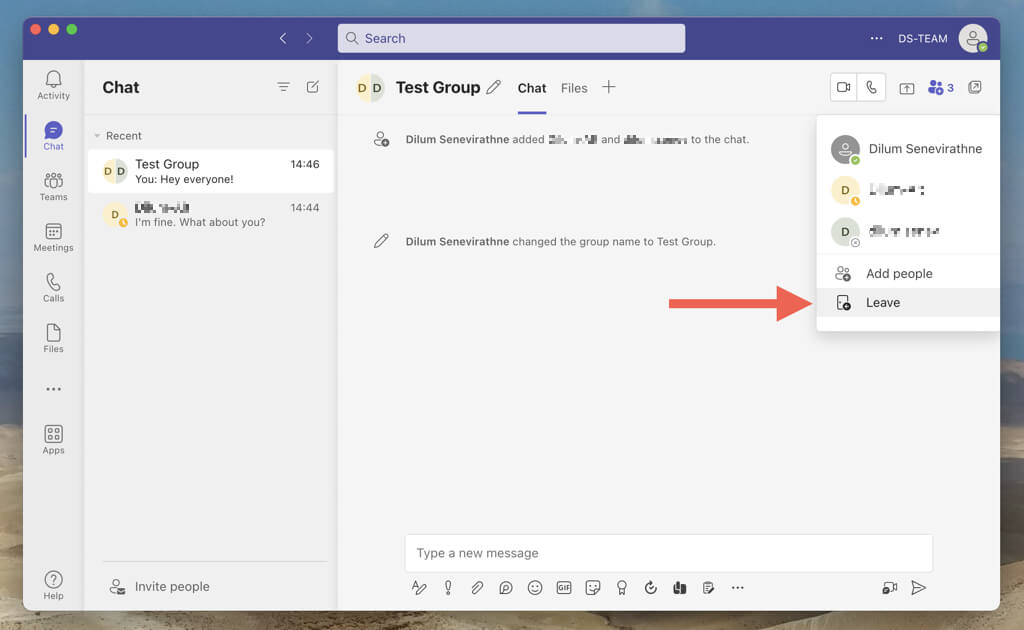Open the Format text options
Image resolution: width=1024 pixels, height=630 pixels.
pyautogui.click(x=419, y=588)
